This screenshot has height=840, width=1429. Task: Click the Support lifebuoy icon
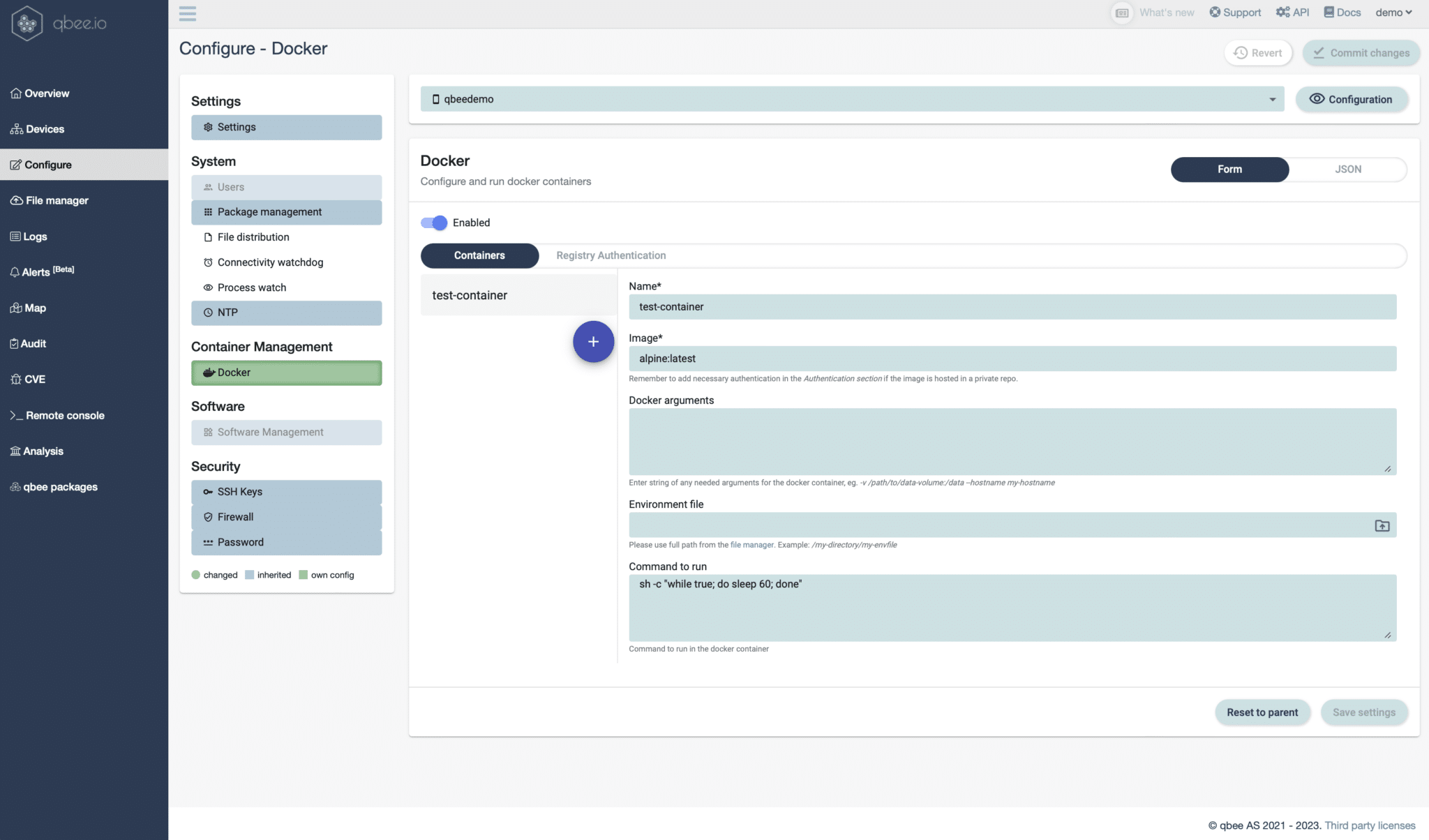[x=1215, y=13]
